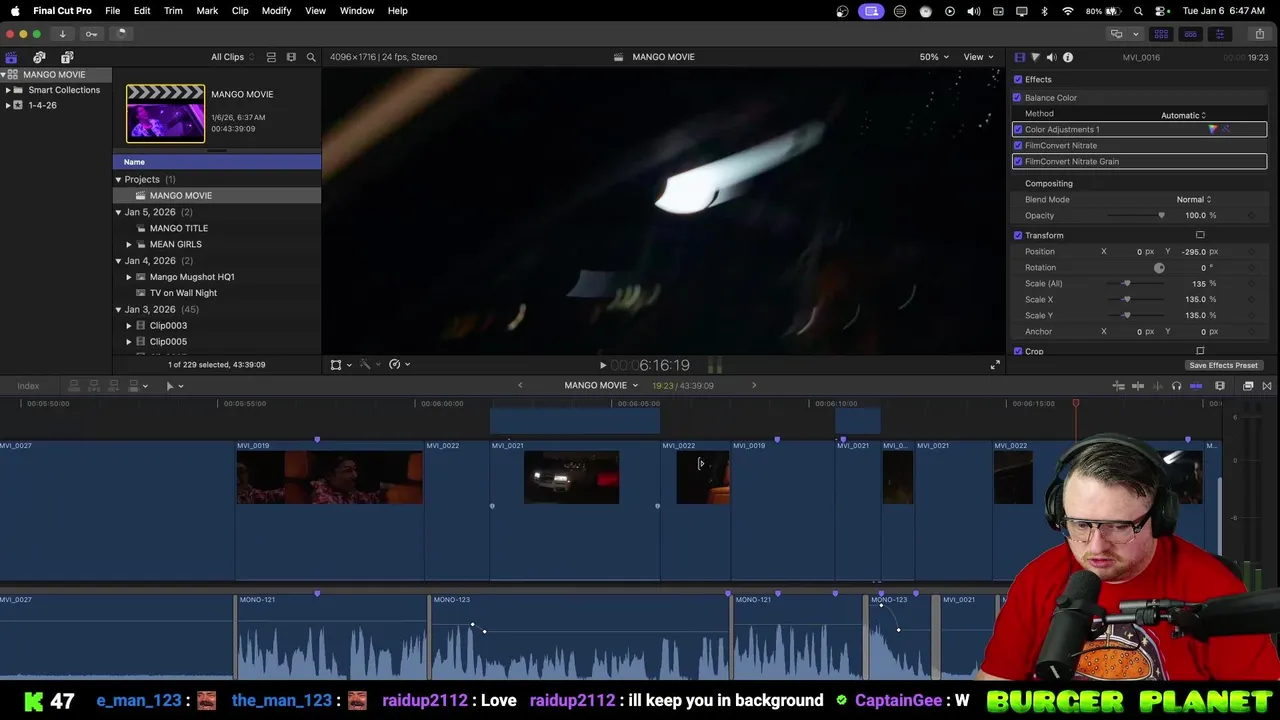Enter full screen viewer with the arrows icon
The width and height of the screenshot is (1280, 720).
(995, 365)
